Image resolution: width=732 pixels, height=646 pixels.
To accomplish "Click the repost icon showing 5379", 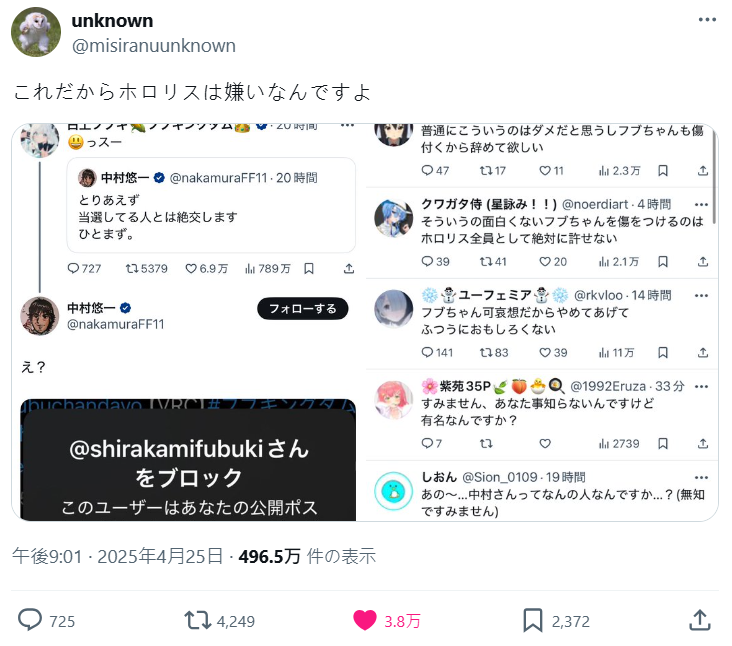I will coord(132,268).
